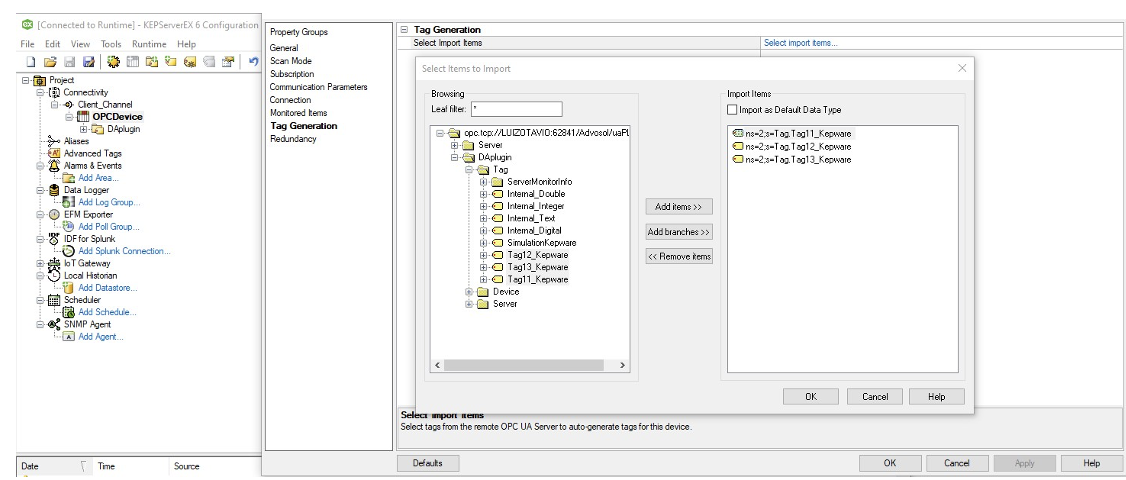The height and width of the screenshot is (480, 1126).
Task: Collapse the Tag Generation property section
Action: click(x=404, y=30)
